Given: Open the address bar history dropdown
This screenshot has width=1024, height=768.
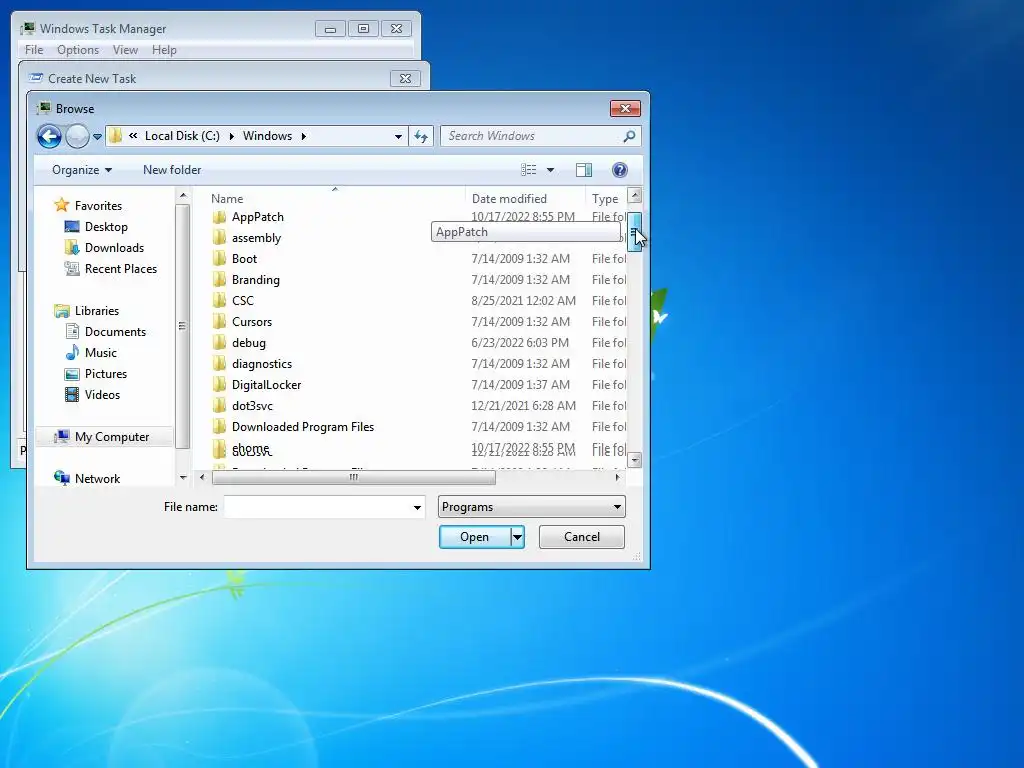Looking at the screenshot, I should coord(398,136).
